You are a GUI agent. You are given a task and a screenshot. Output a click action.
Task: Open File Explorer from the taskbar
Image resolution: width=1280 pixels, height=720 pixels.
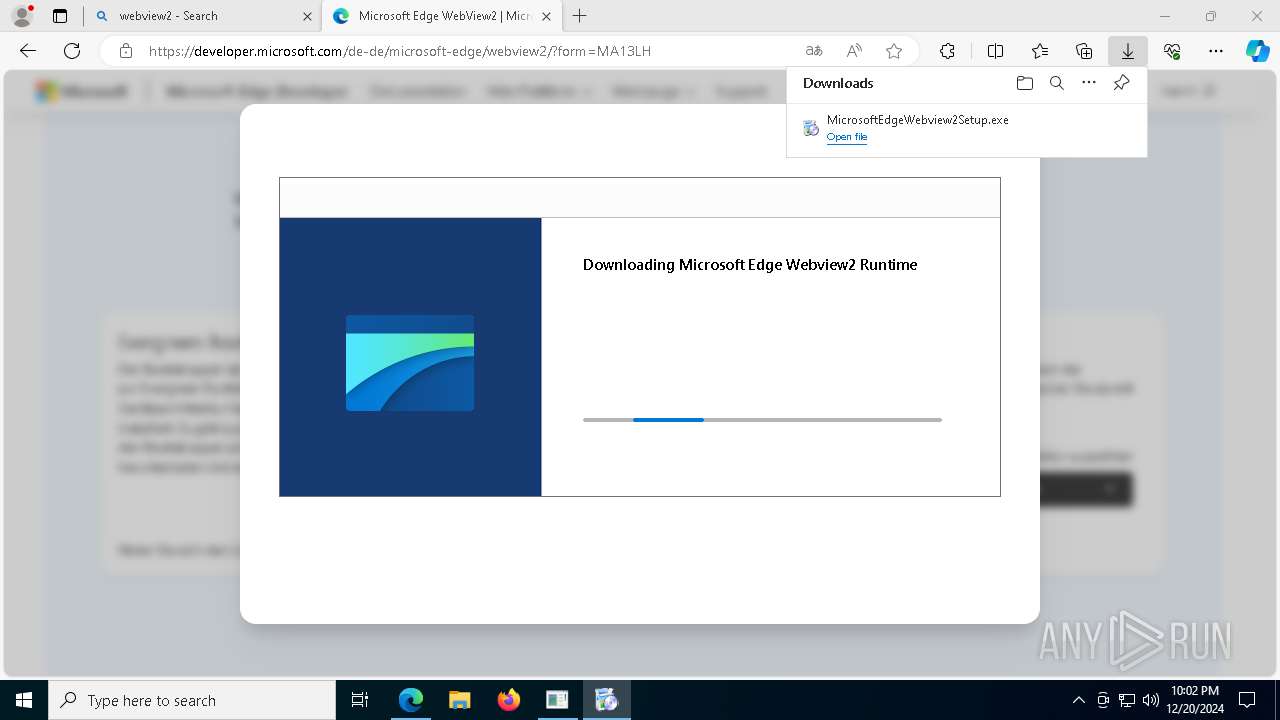coord(459,700)
